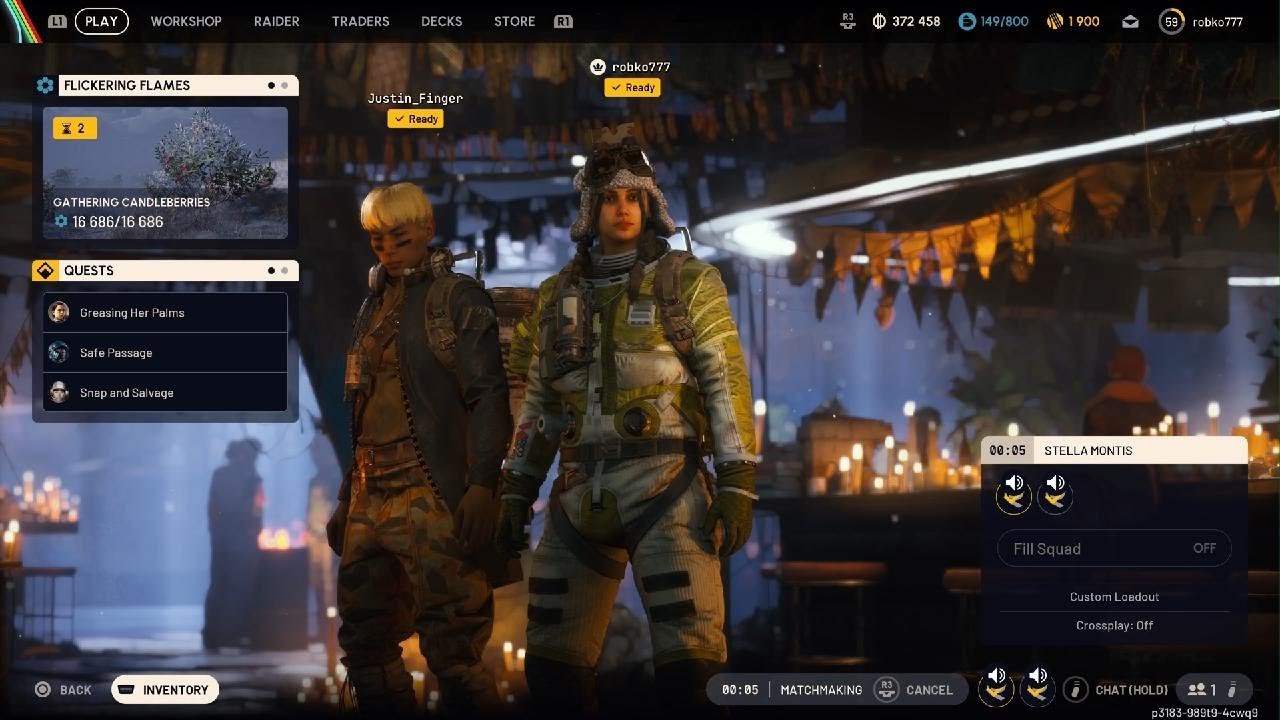Toggle the Fill Squad switch
The height and width of the screenshot is (720, 1280).
coord(1114,548)
